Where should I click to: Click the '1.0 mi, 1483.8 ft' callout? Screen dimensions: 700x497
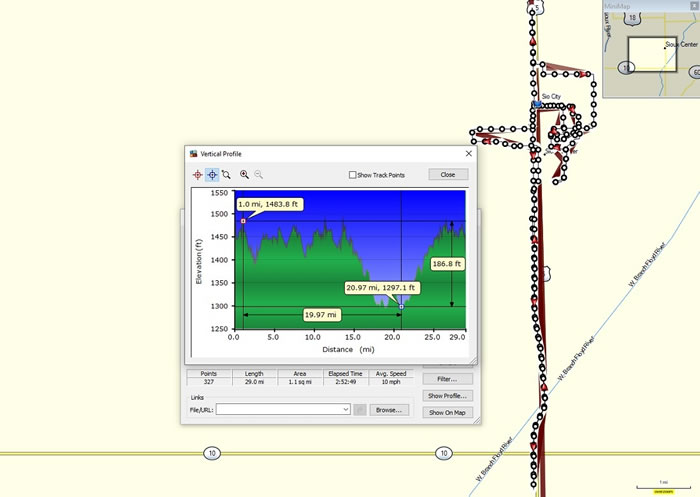click(269, 205)
